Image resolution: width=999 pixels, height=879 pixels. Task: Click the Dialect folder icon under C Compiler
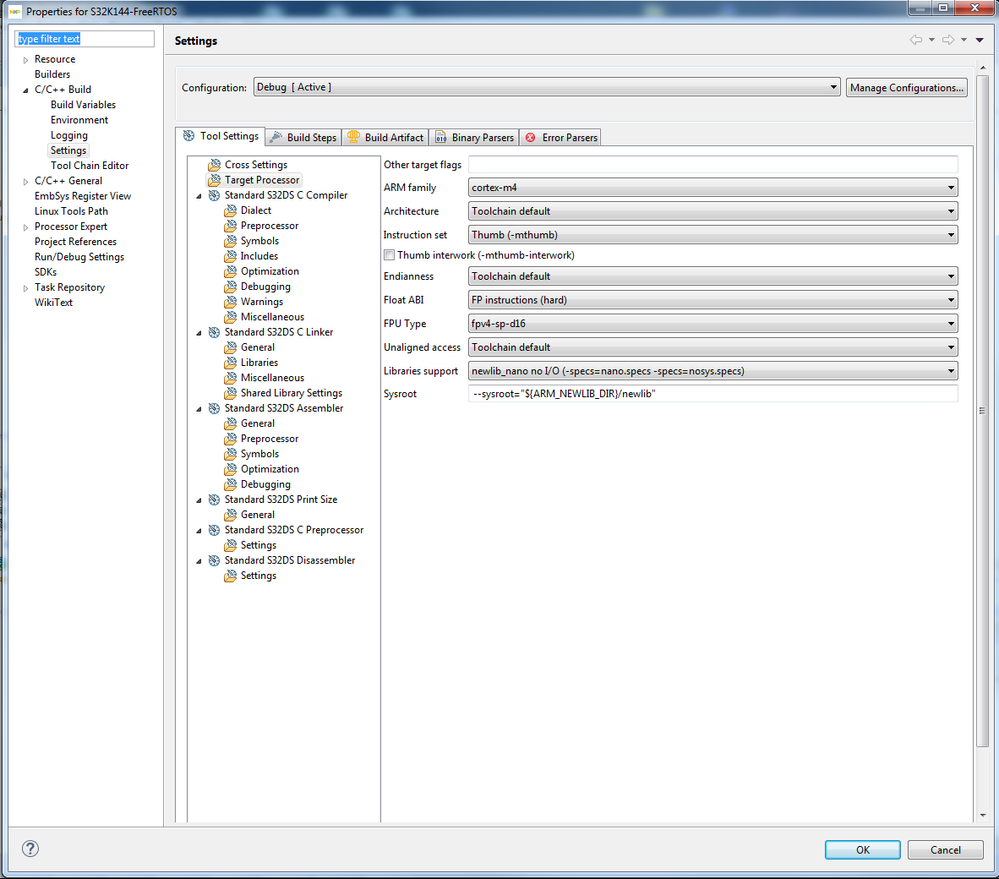point(230,211)
